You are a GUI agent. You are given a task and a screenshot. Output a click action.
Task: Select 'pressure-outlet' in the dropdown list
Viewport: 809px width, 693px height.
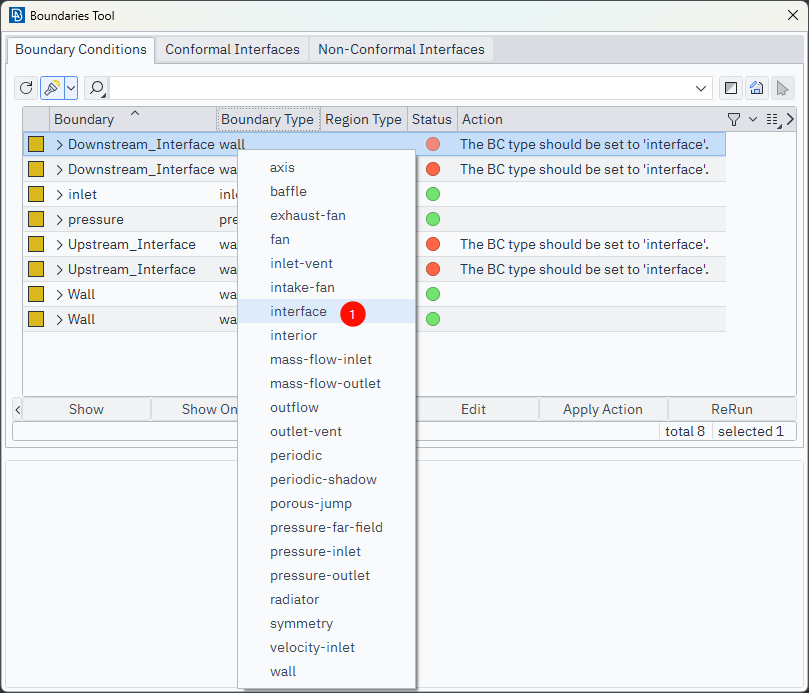(320, 575)
